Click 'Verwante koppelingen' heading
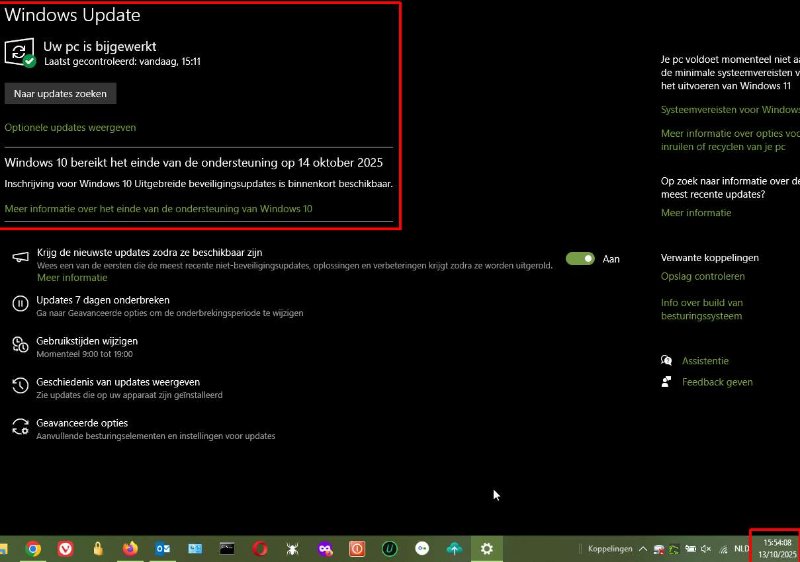Viewport: 800px width, 562px height. point(709,258)
